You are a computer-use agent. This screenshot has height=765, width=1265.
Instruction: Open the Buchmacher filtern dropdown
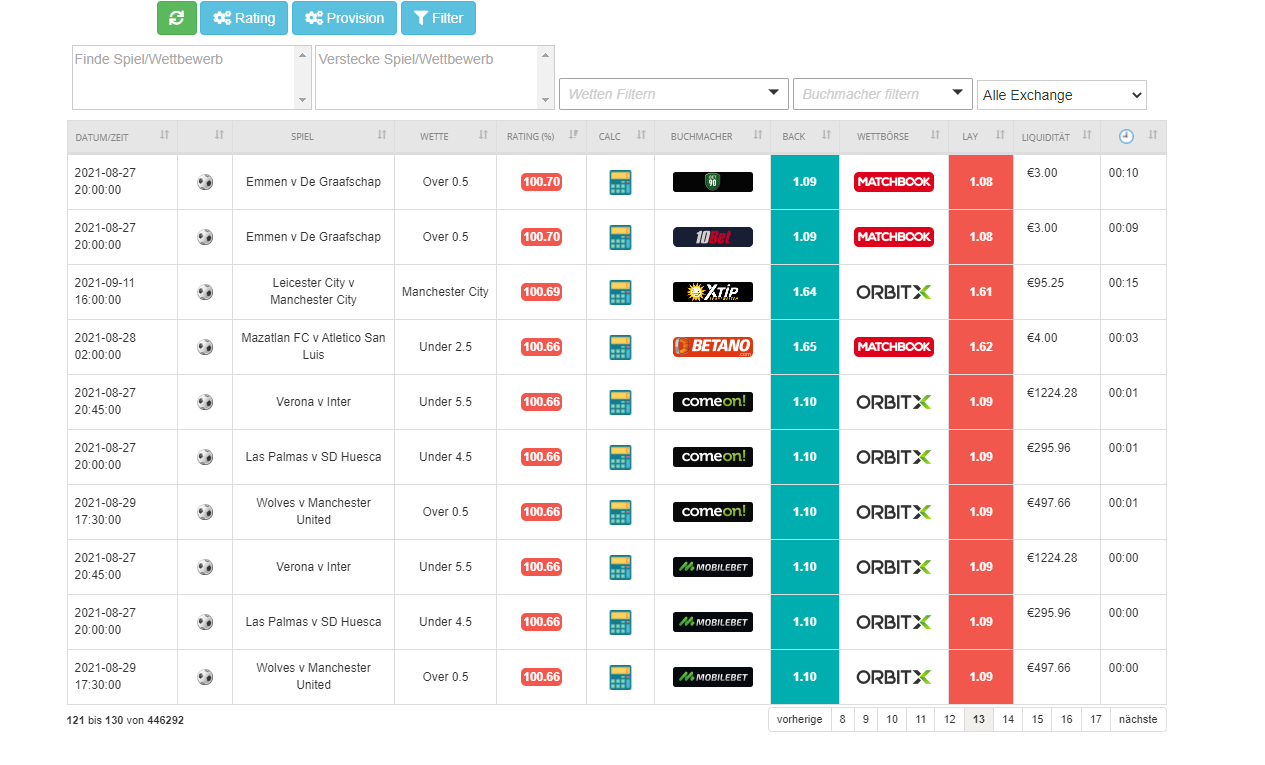pyautogui.click(x=882, y=94)
